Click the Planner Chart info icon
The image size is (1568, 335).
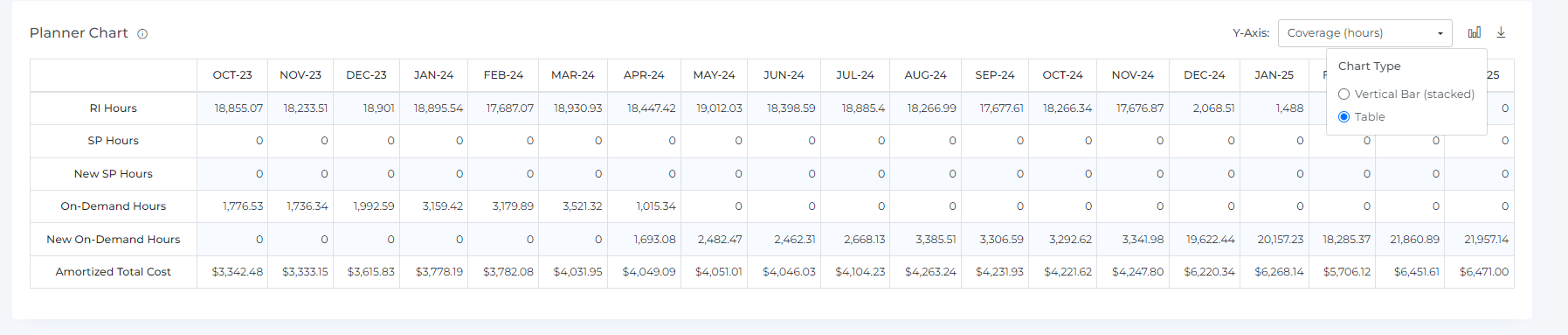coord(142,34)
